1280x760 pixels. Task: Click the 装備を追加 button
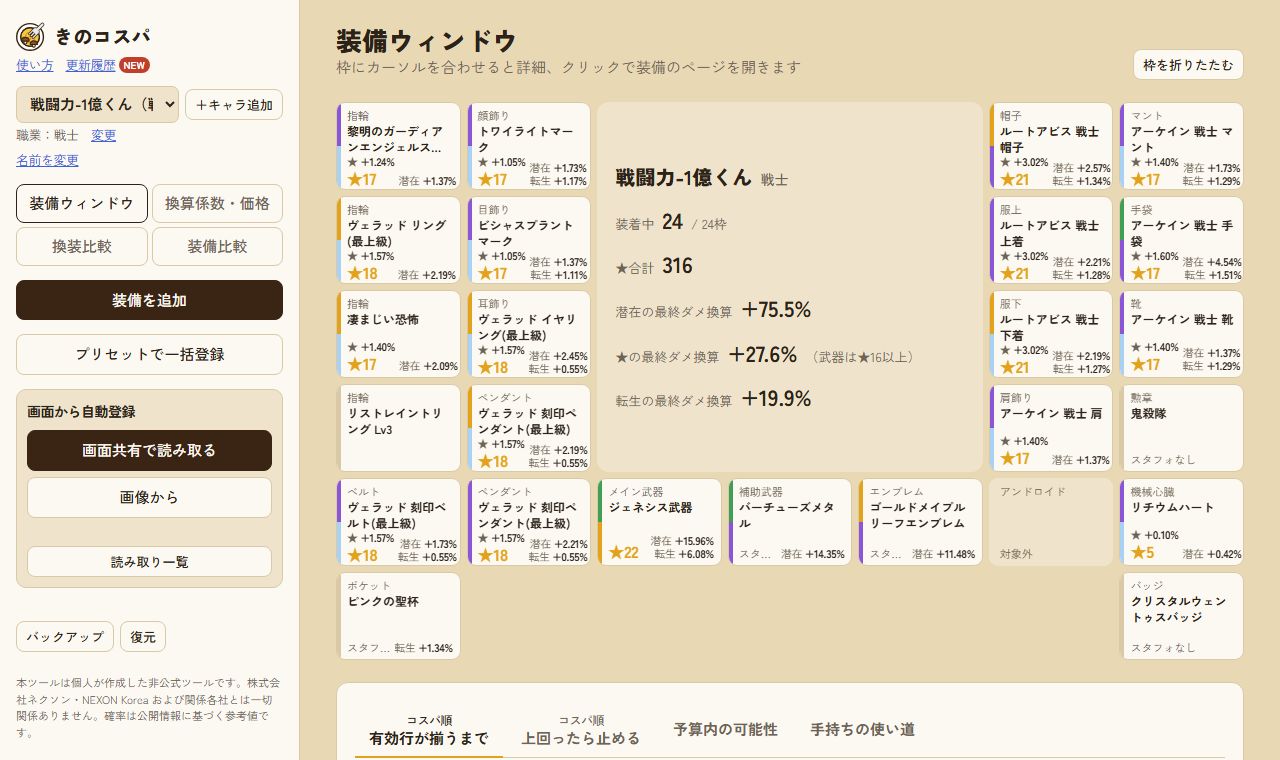coord(149,300)
